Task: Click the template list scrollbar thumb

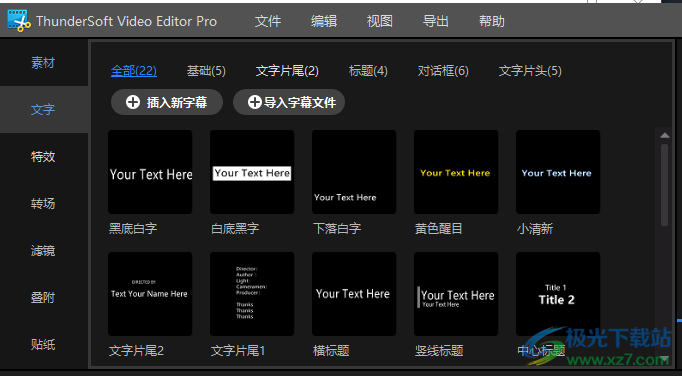Action: point(665,185)
